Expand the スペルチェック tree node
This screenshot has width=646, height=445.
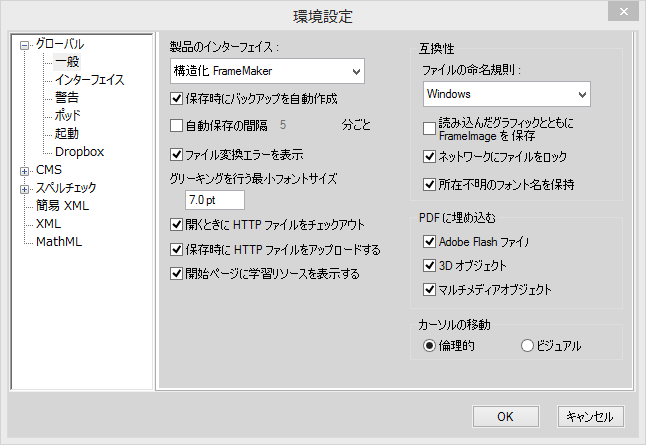coord(25,188)
